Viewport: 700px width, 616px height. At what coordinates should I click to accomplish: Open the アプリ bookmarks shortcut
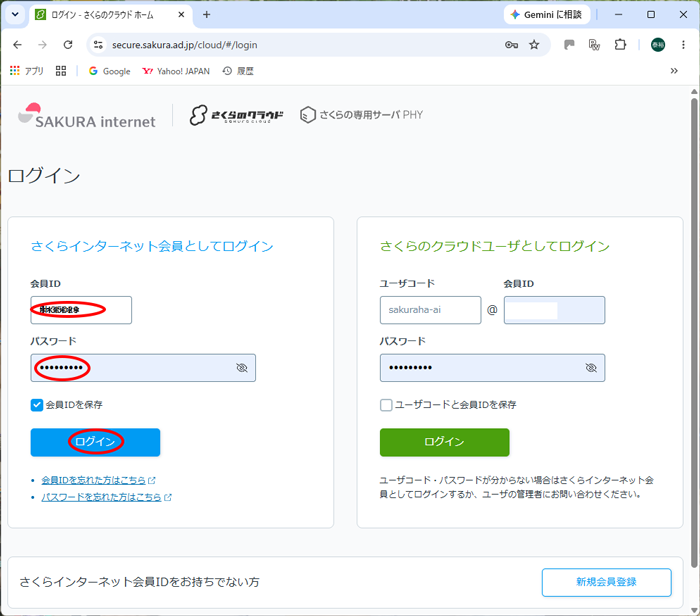[x=27, y=71]
